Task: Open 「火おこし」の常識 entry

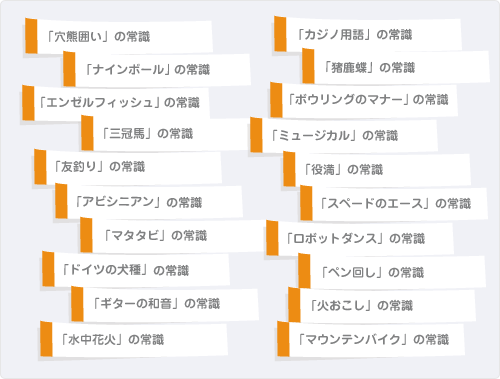Action: point(382,305)
